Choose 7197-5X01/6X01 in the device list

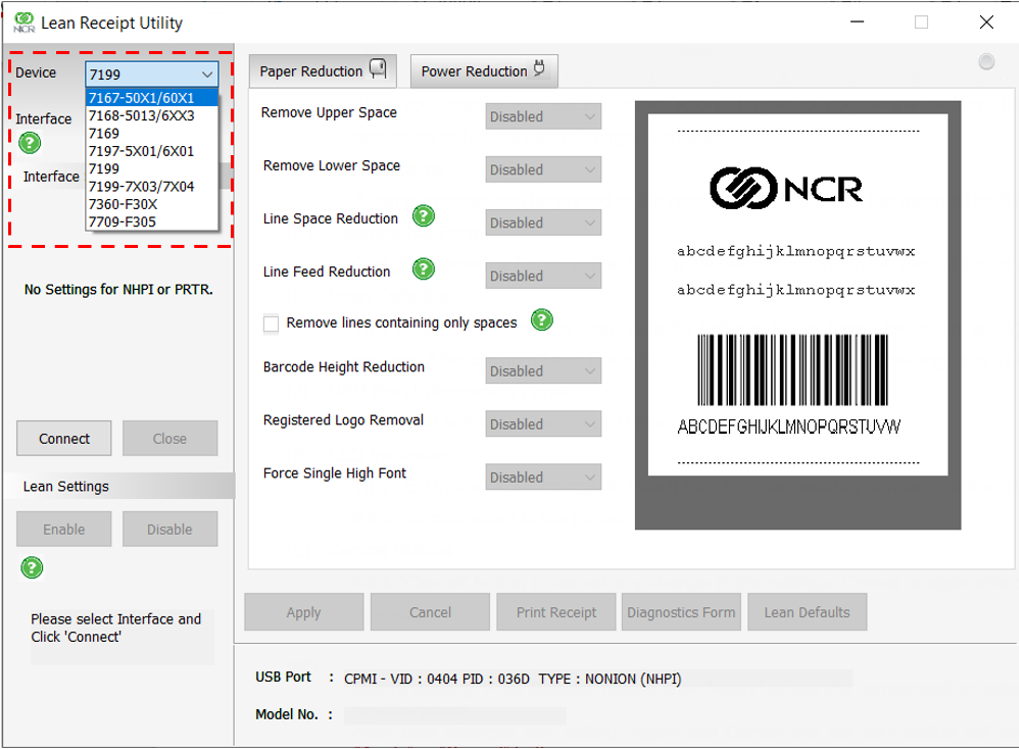pos(152,151)
